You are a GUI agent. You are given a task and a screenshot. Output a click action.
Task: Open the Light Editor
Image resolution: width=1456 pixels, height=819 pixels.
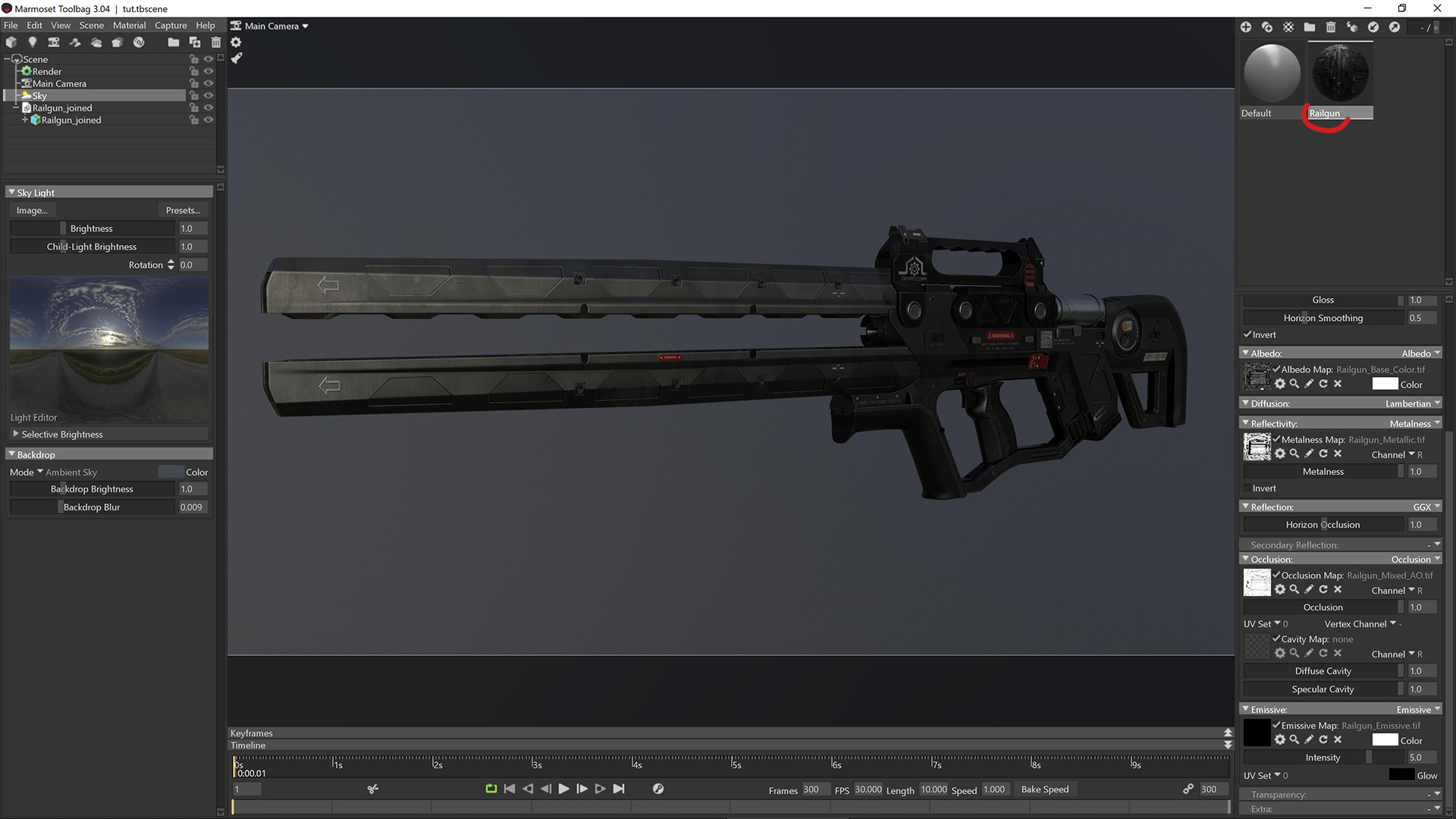point(33,417)
